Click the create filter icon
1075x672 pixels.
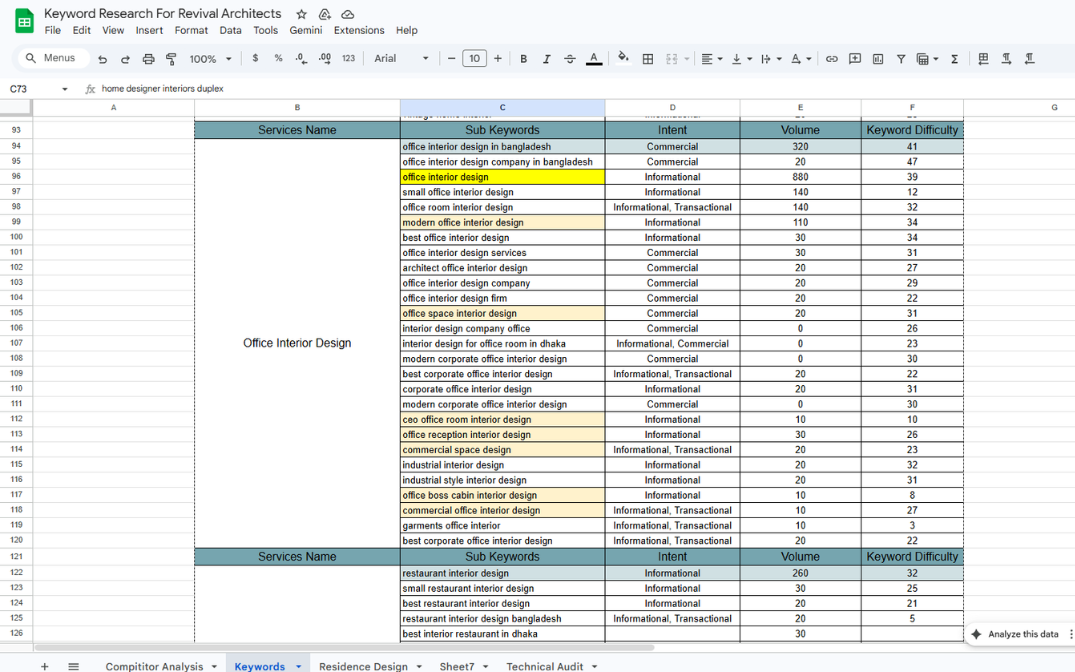click(901, 59)
